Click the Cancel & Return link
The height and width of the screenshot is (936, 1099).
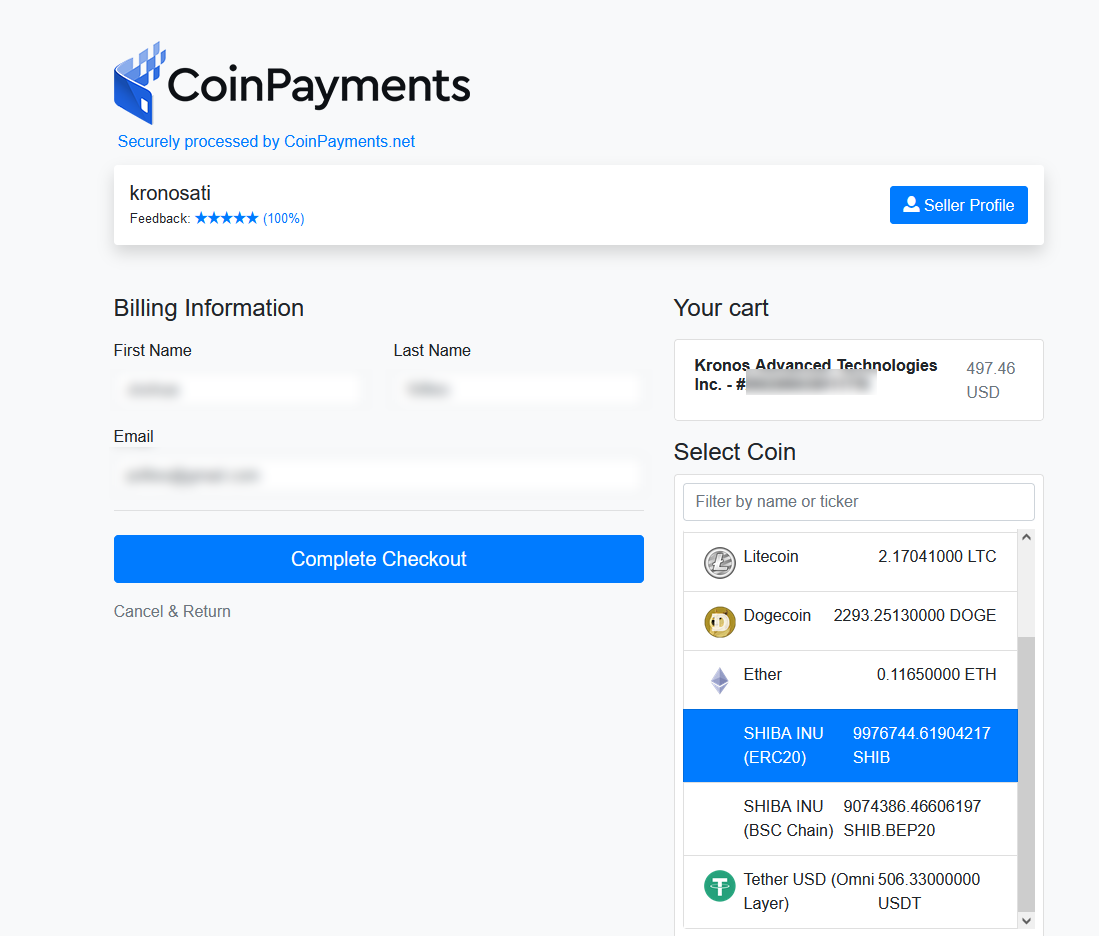(x=172, y=611)
